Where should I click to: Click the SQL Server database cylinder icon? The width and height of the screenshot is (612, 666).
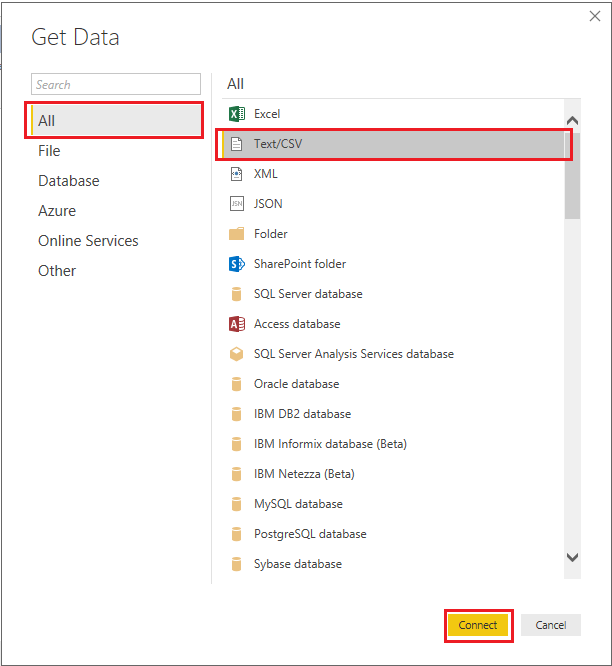[x=237, y=294]
